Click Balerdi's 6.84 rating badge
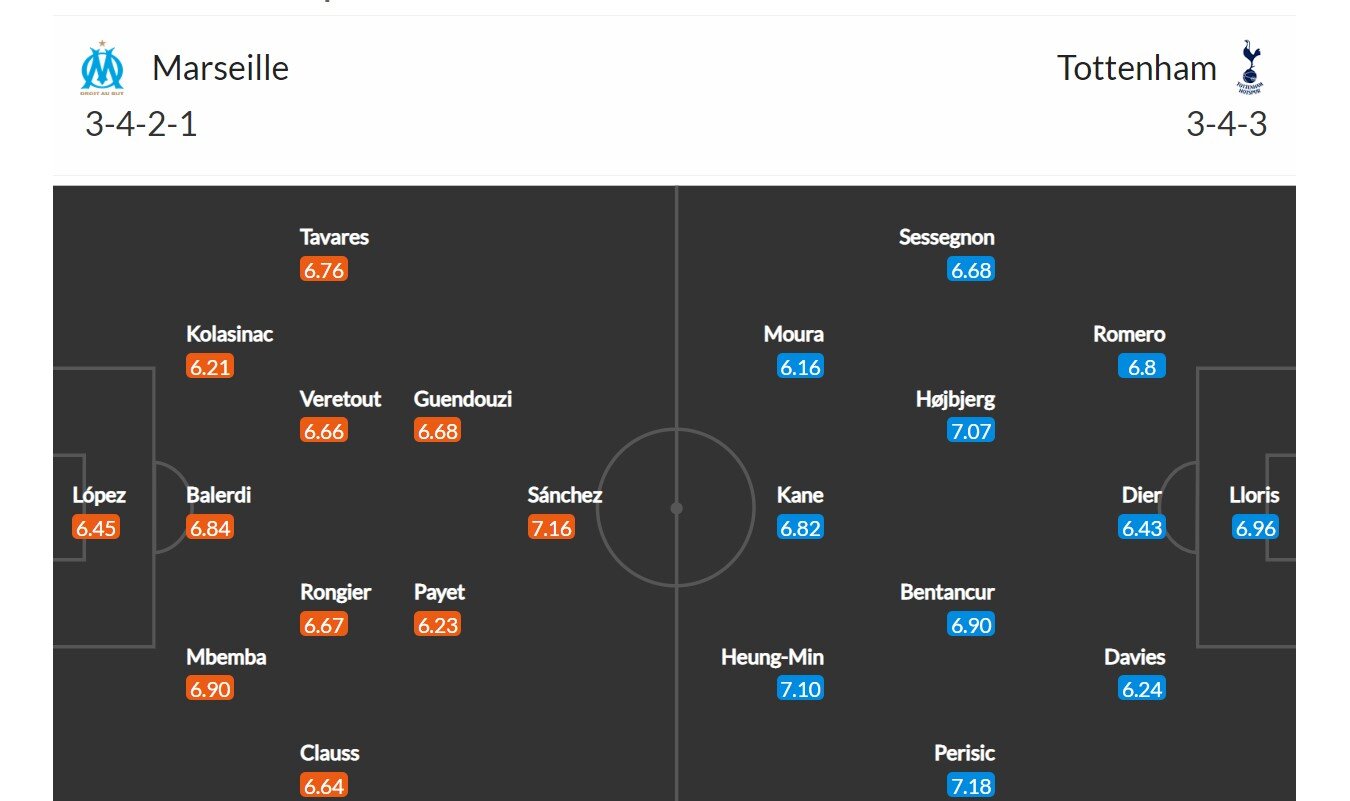 click(x=210, y=528)
